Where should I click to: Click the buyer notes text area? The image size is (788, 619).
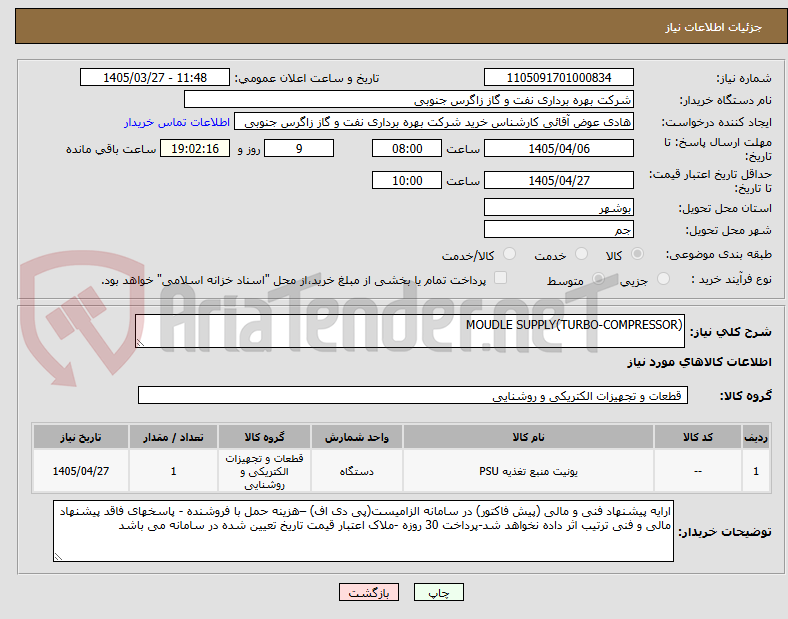pyautogui.click(x=363, y=531)
